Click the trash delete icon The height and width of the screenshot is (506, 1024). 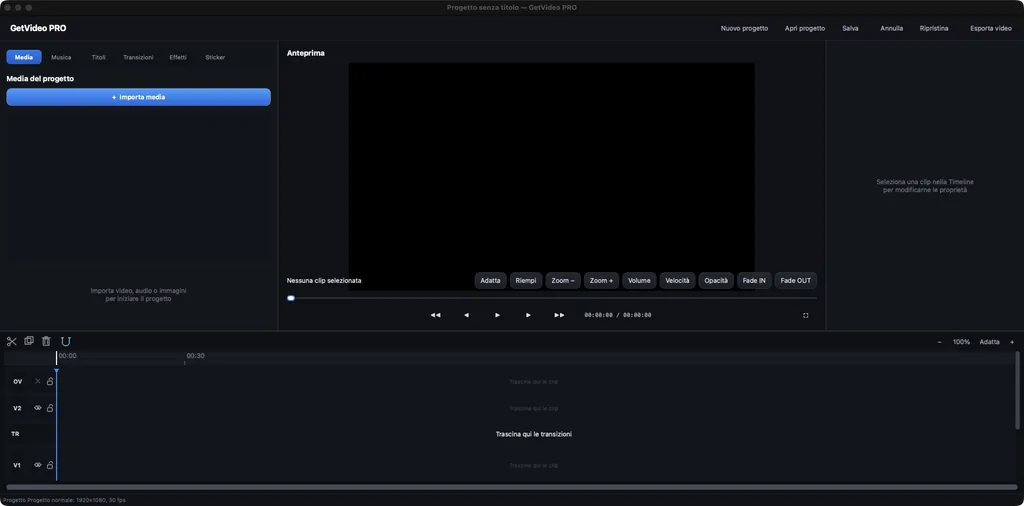[x=46, y=341]
